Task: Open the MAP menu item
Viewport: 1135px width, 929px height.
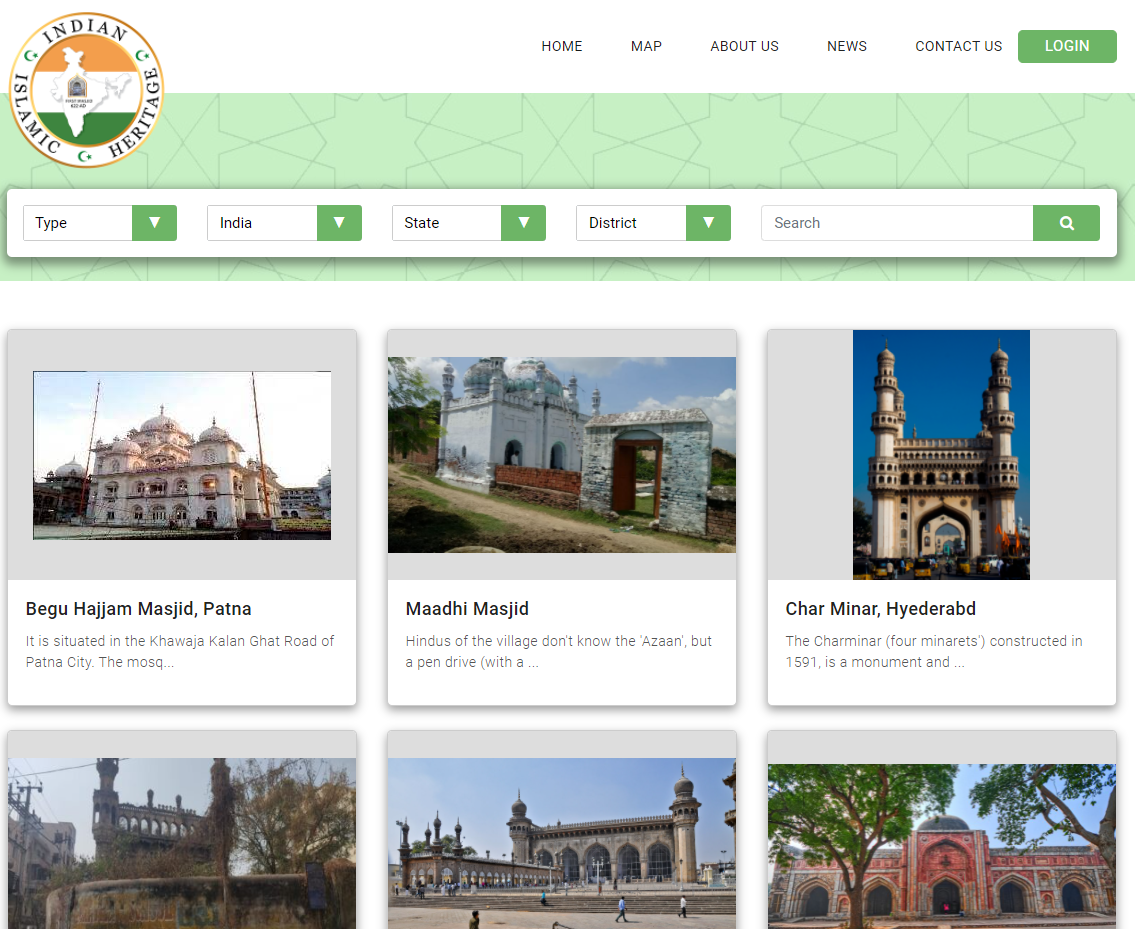Action: (646, 46)
